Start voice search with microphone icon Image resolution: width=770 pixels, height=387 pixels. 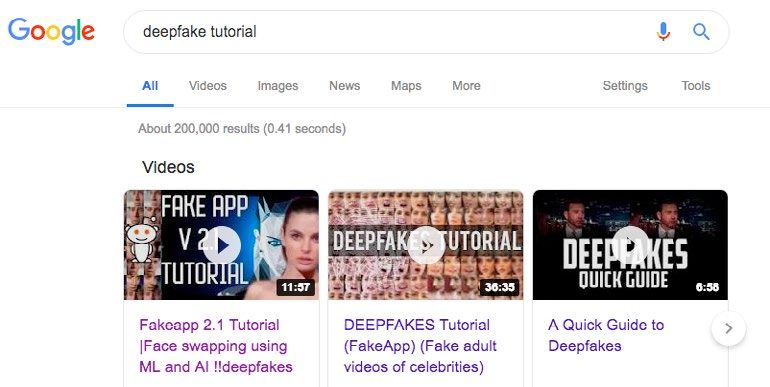663,32
